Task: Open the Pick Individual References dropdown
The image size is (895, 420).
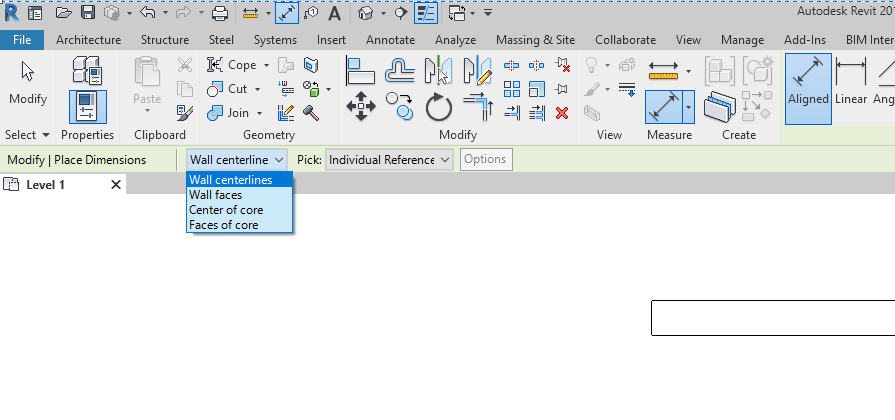Action: [389, 160]
